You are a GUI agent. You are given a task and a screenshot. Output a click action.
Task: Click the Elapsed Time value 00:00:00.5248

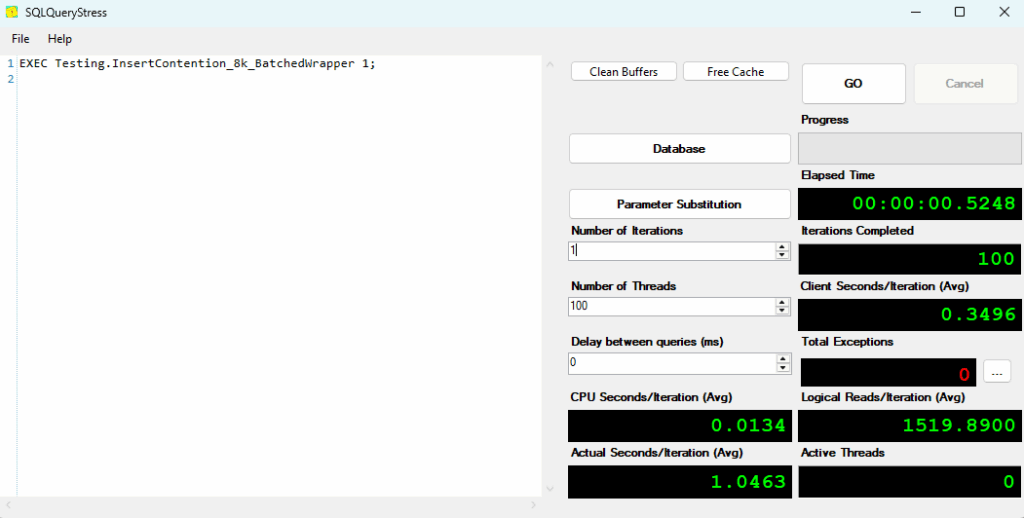coord(934,204)
